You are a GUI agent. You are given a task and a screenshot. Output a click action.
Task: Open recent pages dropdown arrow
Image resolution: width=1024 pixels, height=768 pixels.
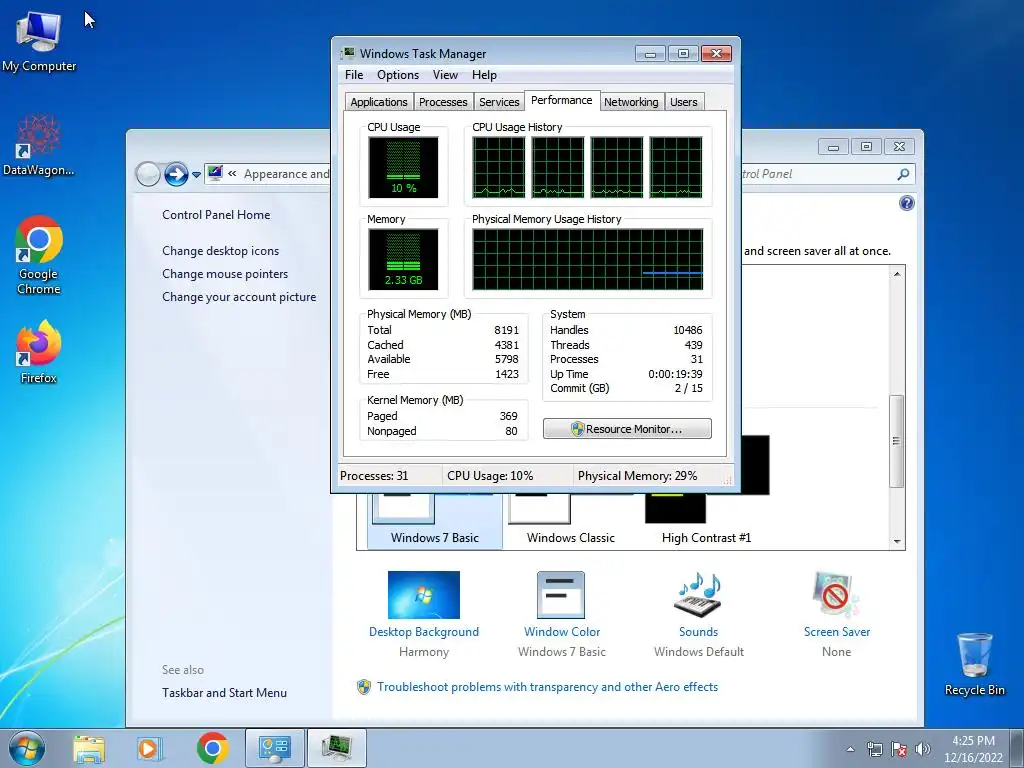(x=196, y=175)
